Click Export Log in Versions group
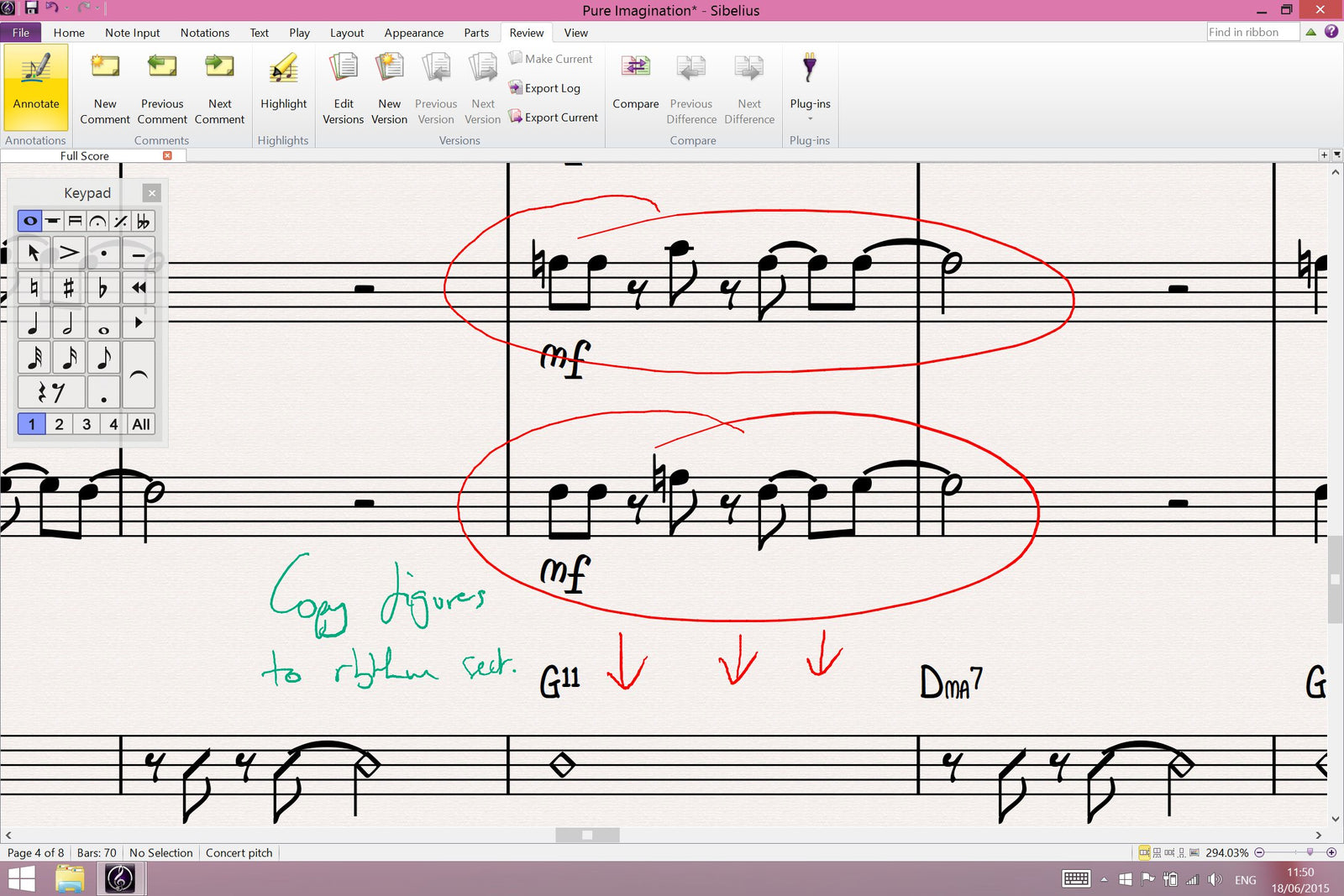Image resolution: width=1344 pixels, height=896 pixels. (544, 88)
